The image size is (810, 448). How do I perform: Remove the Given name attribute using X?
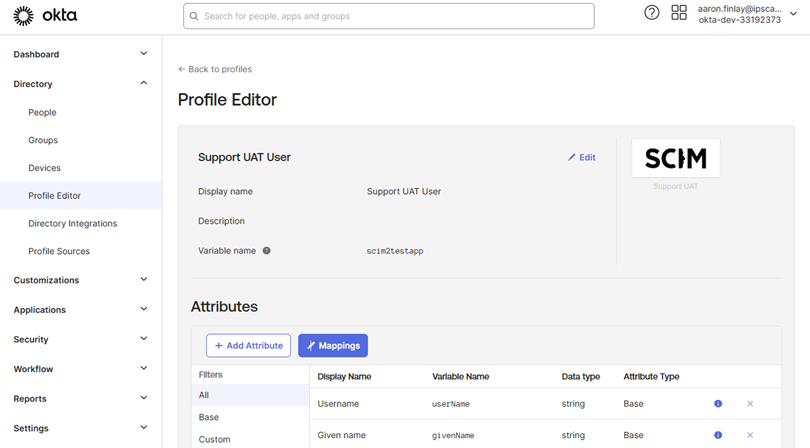point(750,436)
